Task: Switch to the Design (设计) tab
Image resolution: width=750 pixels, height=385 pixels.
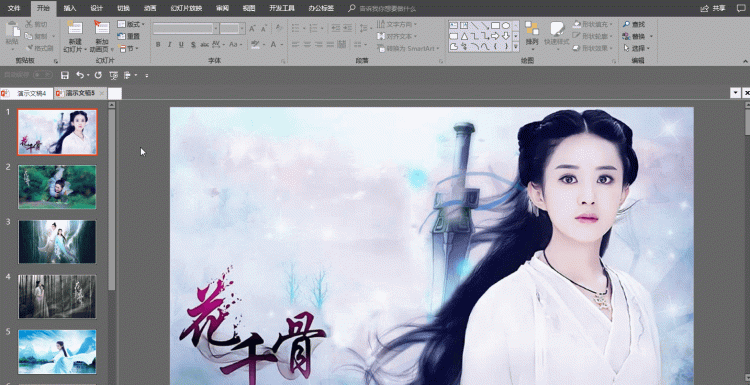Action: tap(97, 8)
